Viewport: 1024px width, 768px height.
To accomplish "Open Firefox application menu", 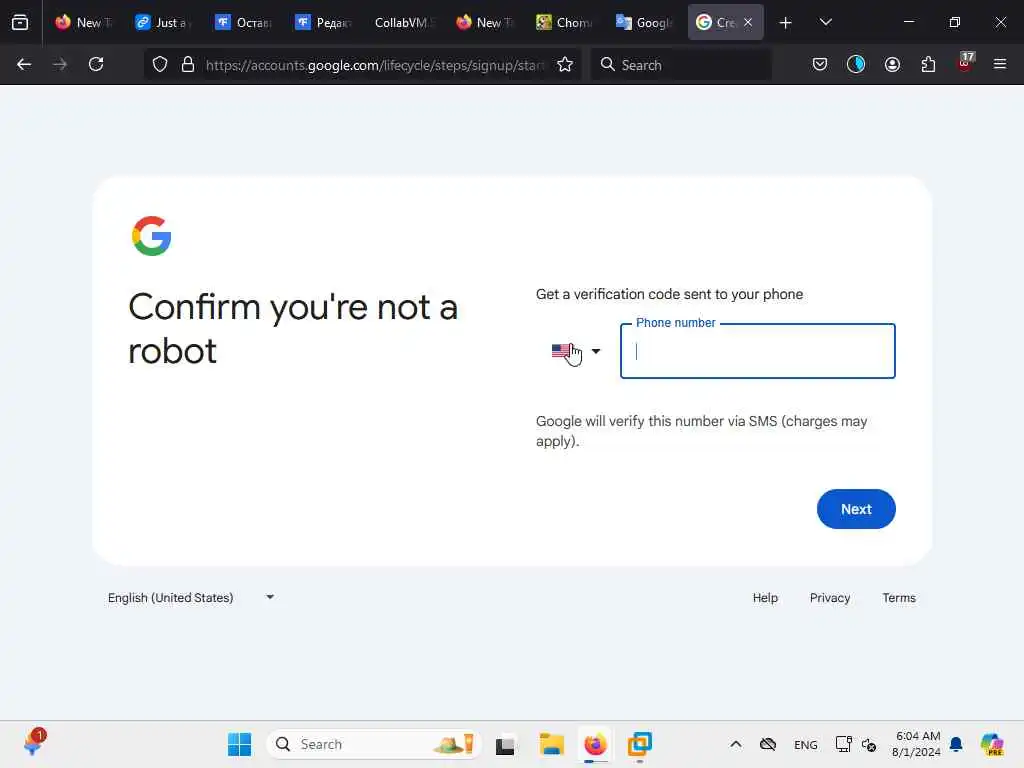I will [x=1000, y=65].
